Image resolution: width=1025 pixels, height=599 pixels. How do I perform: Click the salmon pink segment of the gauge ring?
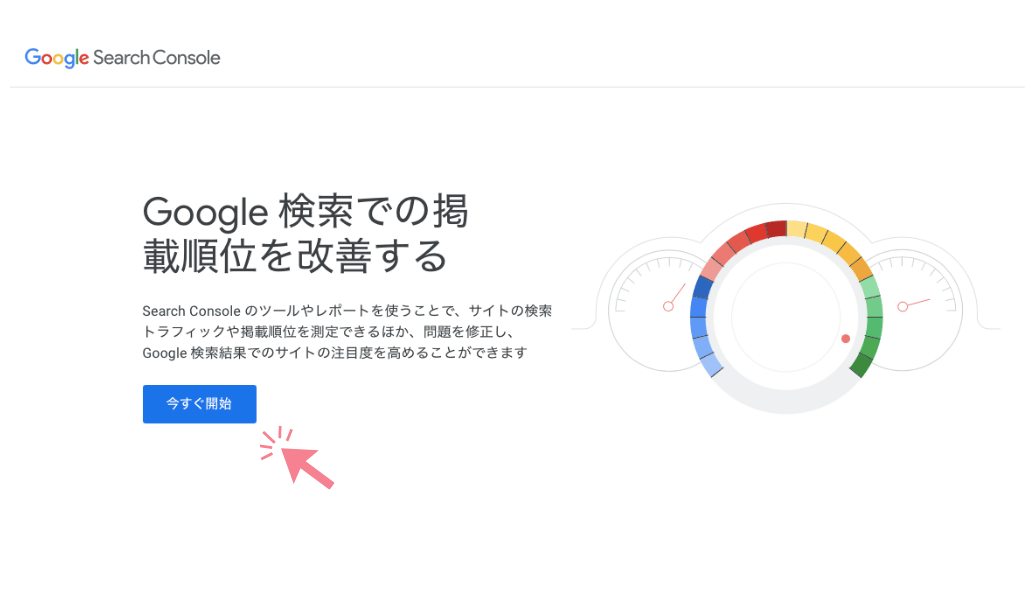(712, 267)
